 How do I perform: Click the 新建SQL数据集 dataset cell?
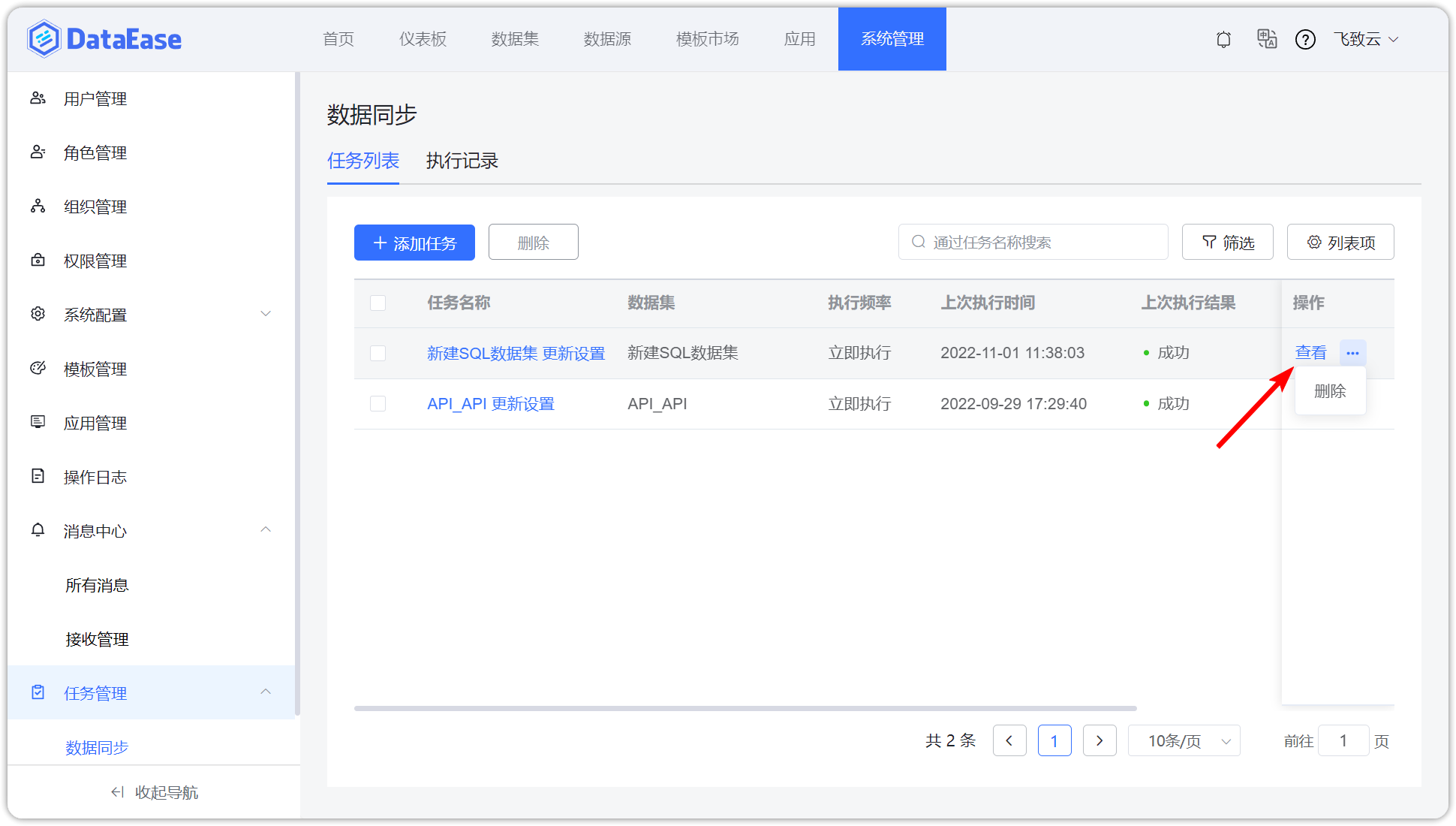click(x=683, y=353)
